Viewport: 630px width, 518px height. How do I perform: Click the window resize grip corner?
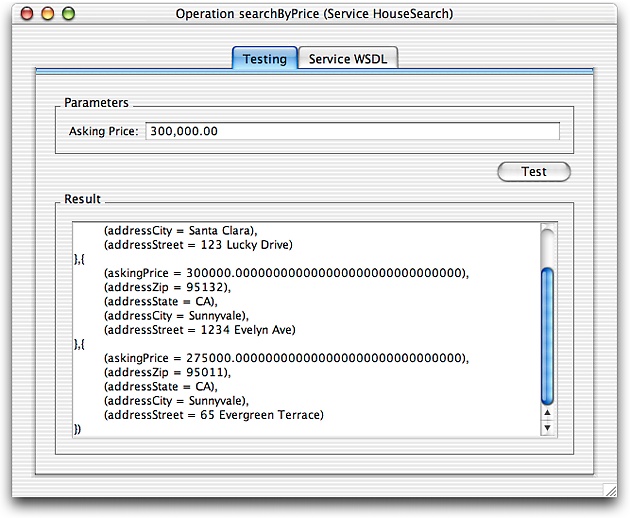point(610,490)
